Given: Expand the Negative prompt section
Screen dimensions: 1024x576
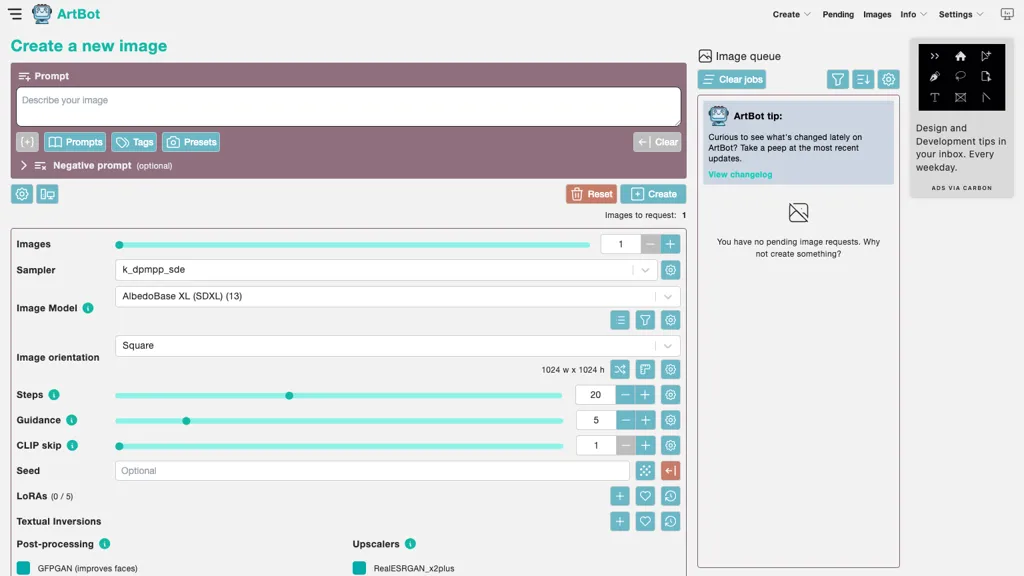Looking at the screenshot, I should click(x=24, y=166).
